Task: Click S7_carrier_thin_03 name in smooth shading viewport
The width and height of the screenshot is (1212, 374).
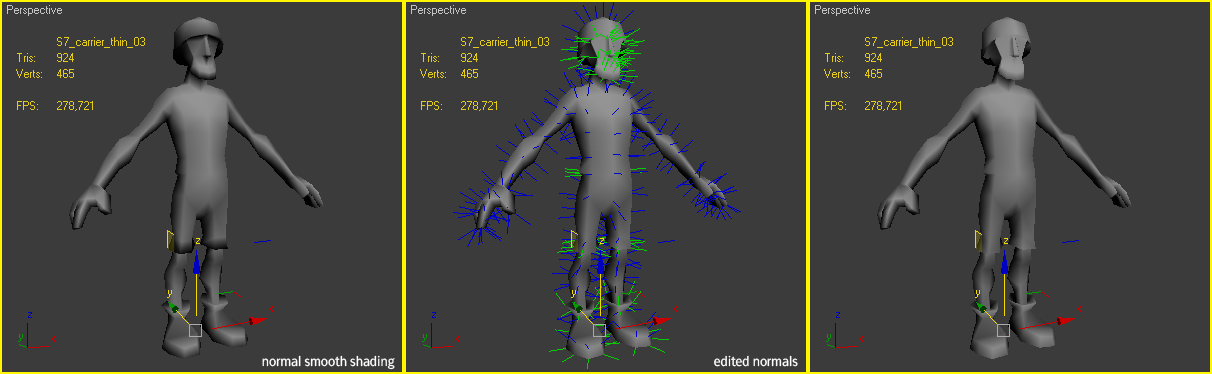Action: click(101, 42)
